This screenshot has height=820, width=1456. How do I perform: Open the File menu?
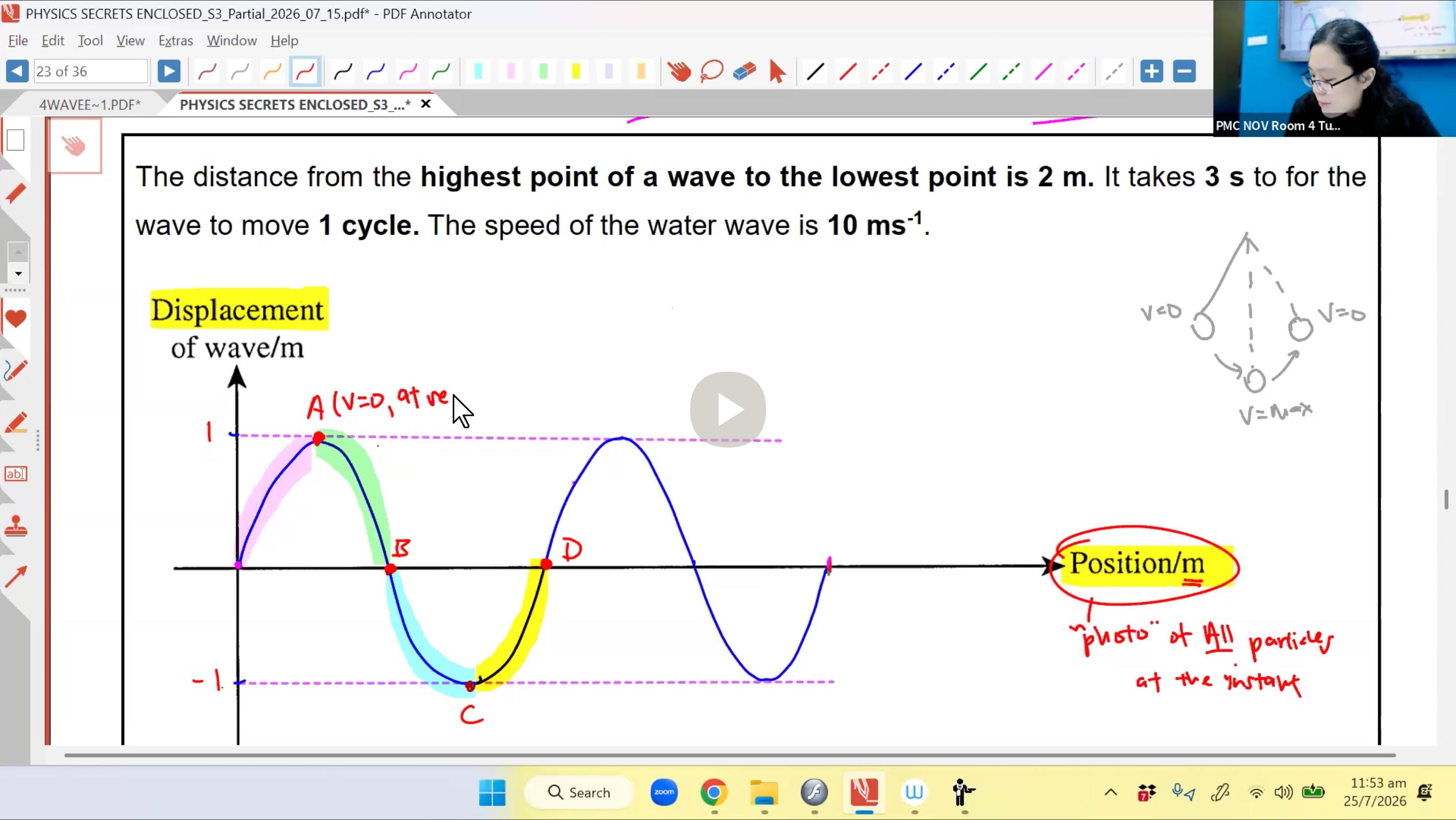(x=18, y=41)
